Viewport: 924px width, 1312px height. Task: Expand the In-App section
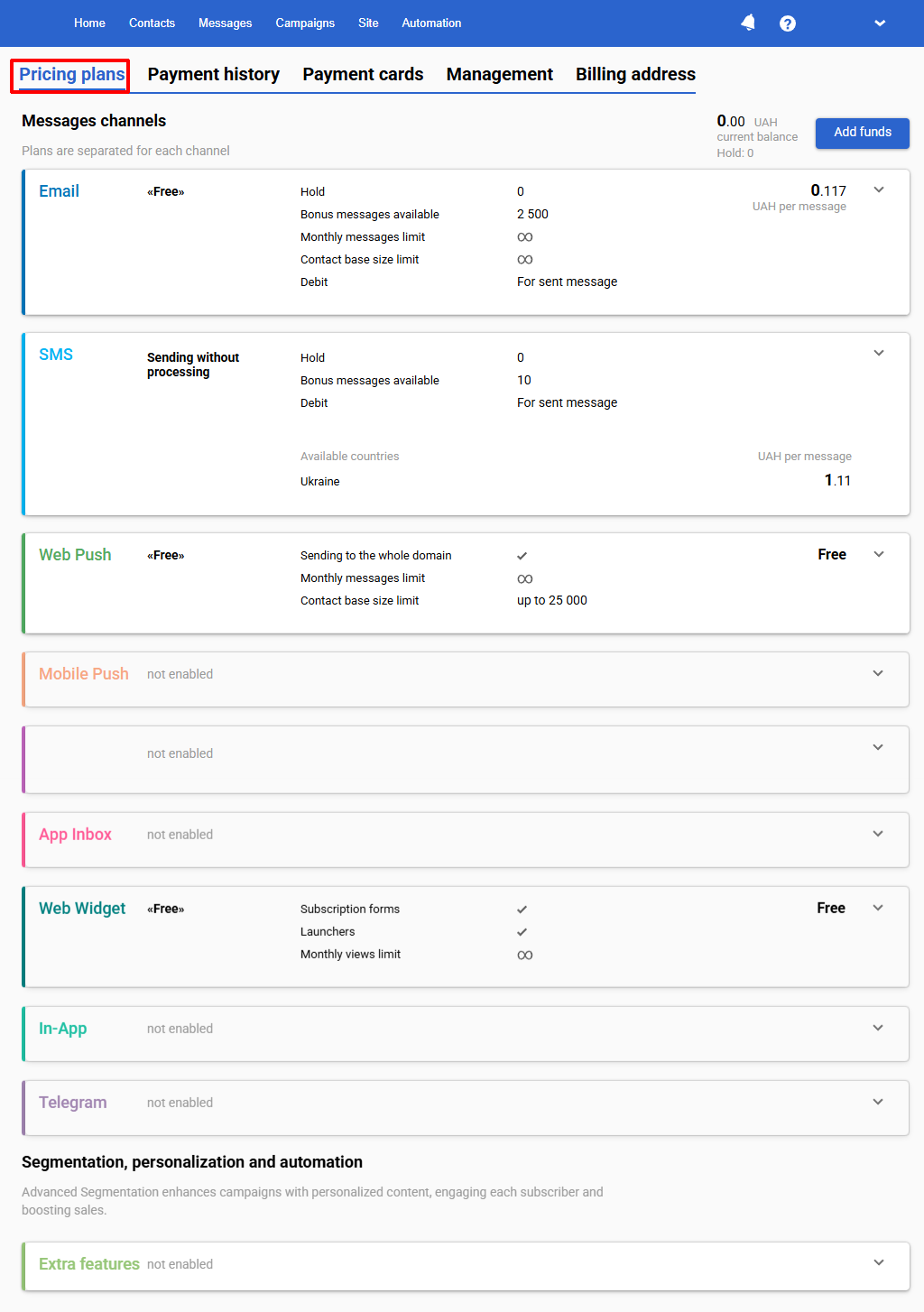[x=877, y=1028]
